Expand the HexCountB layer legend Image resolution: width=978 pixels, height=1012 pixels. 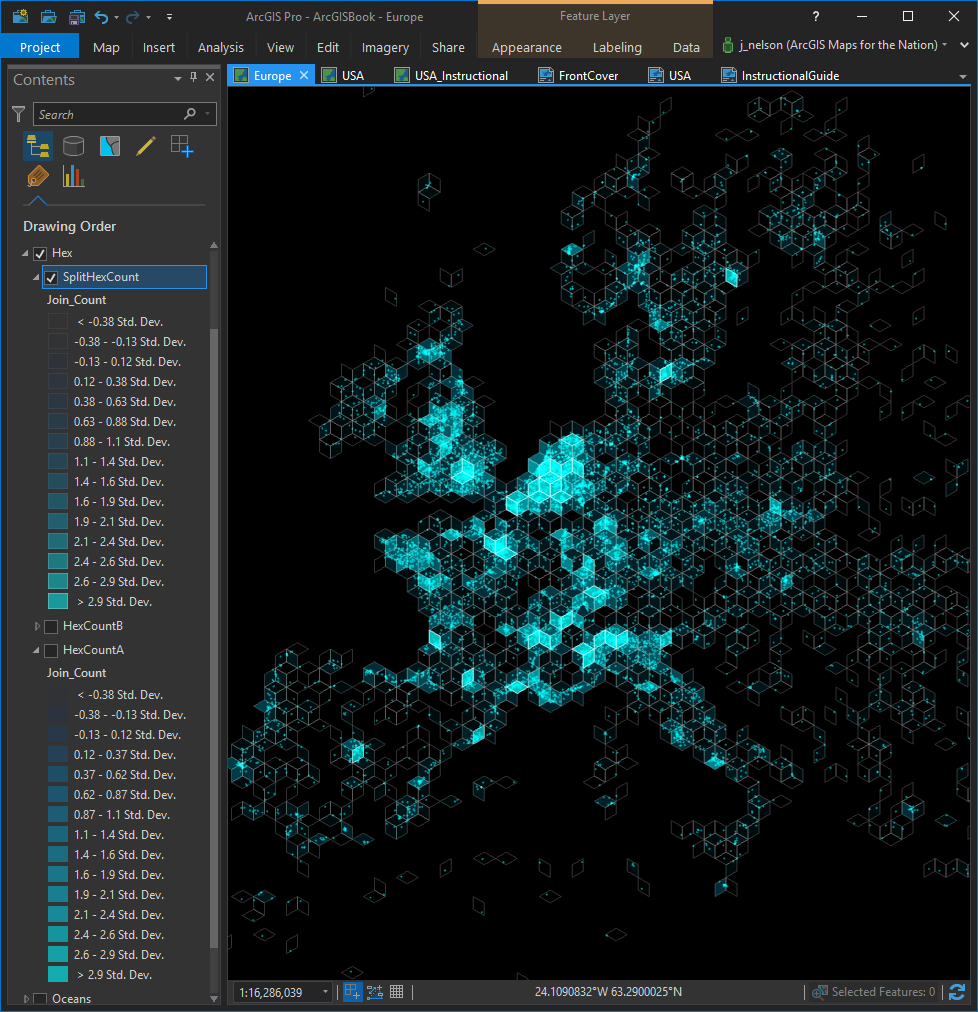pyautogui.click(x=38, y=627)
